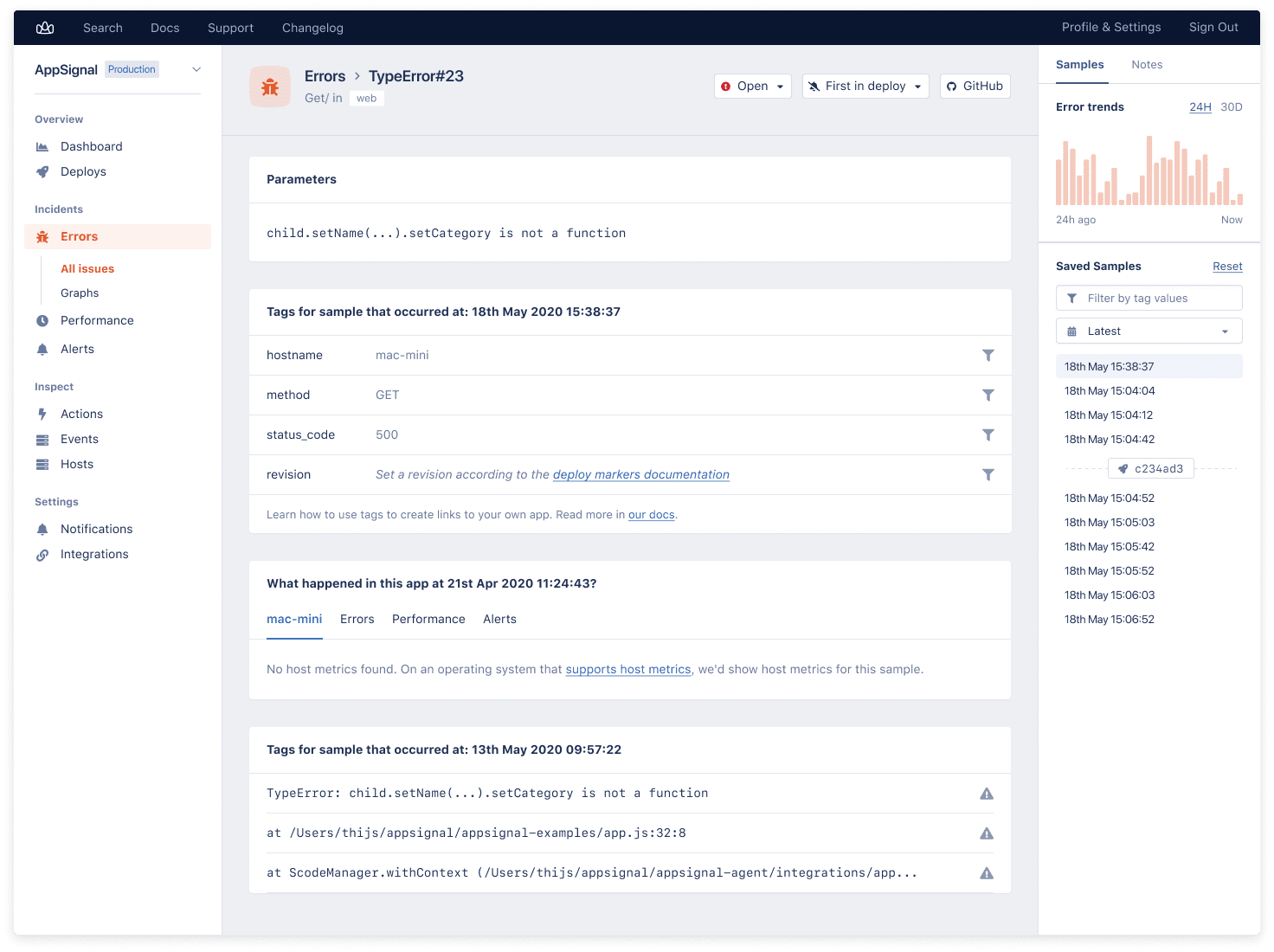
Task: Filter samples by hostname tag funnel icon
Action: coord(988,356)
